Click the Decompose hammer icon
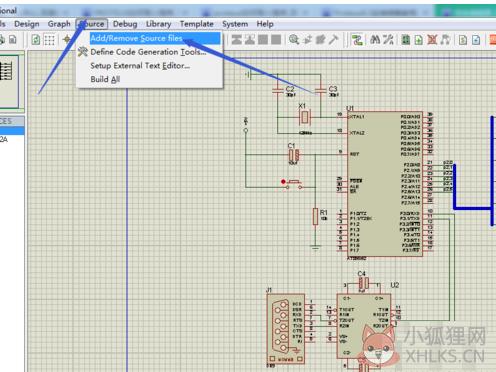The image size is (496, 372). coord(333,40)
